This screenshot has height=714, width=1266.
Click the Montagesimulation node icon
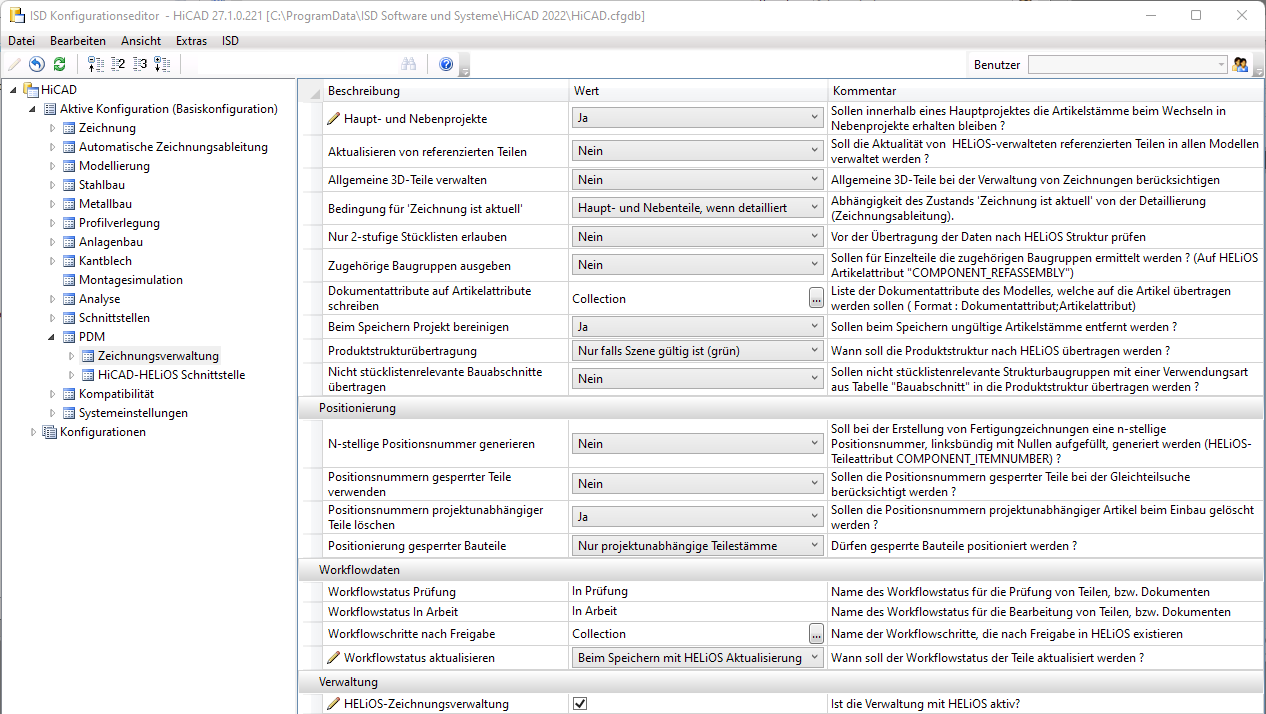[69, 280]
